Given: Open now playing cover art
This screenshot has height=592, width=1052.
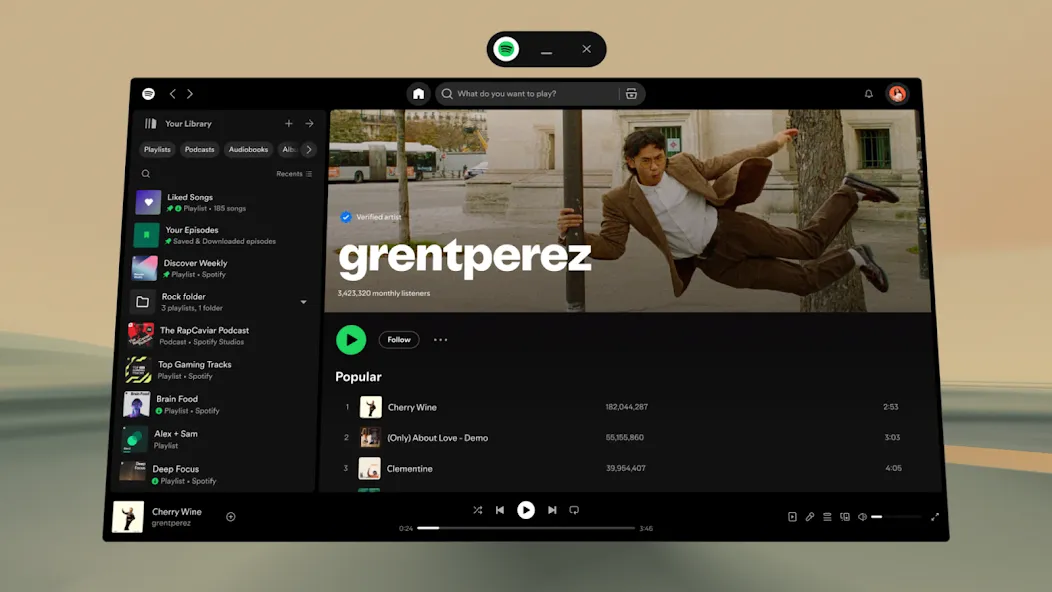Looking at the screenshot, I should click(127, 517).
